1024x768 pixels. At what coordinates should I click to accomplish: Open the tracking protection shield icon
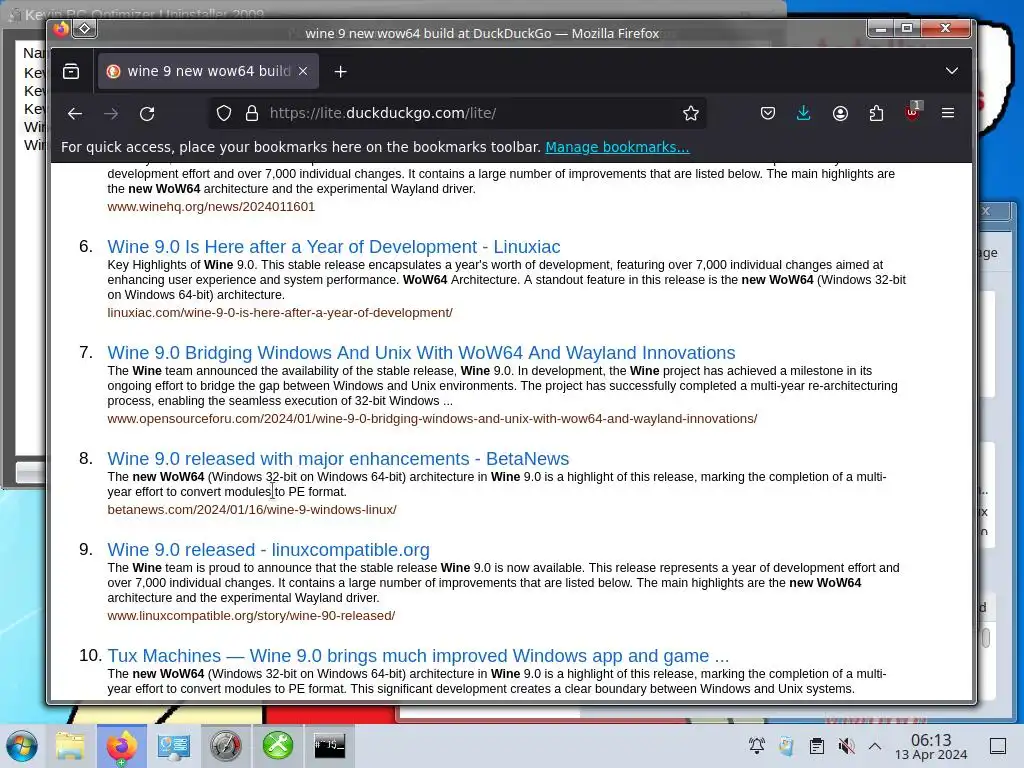pos(224,114)
